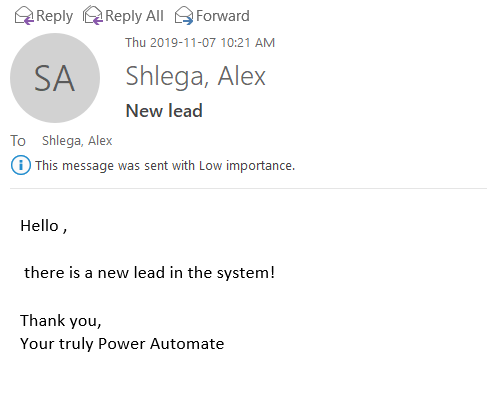Open the SA avatar contact circle
This screenshot has width=487, height=401.
pyautogui.click(x=55, y=78)
